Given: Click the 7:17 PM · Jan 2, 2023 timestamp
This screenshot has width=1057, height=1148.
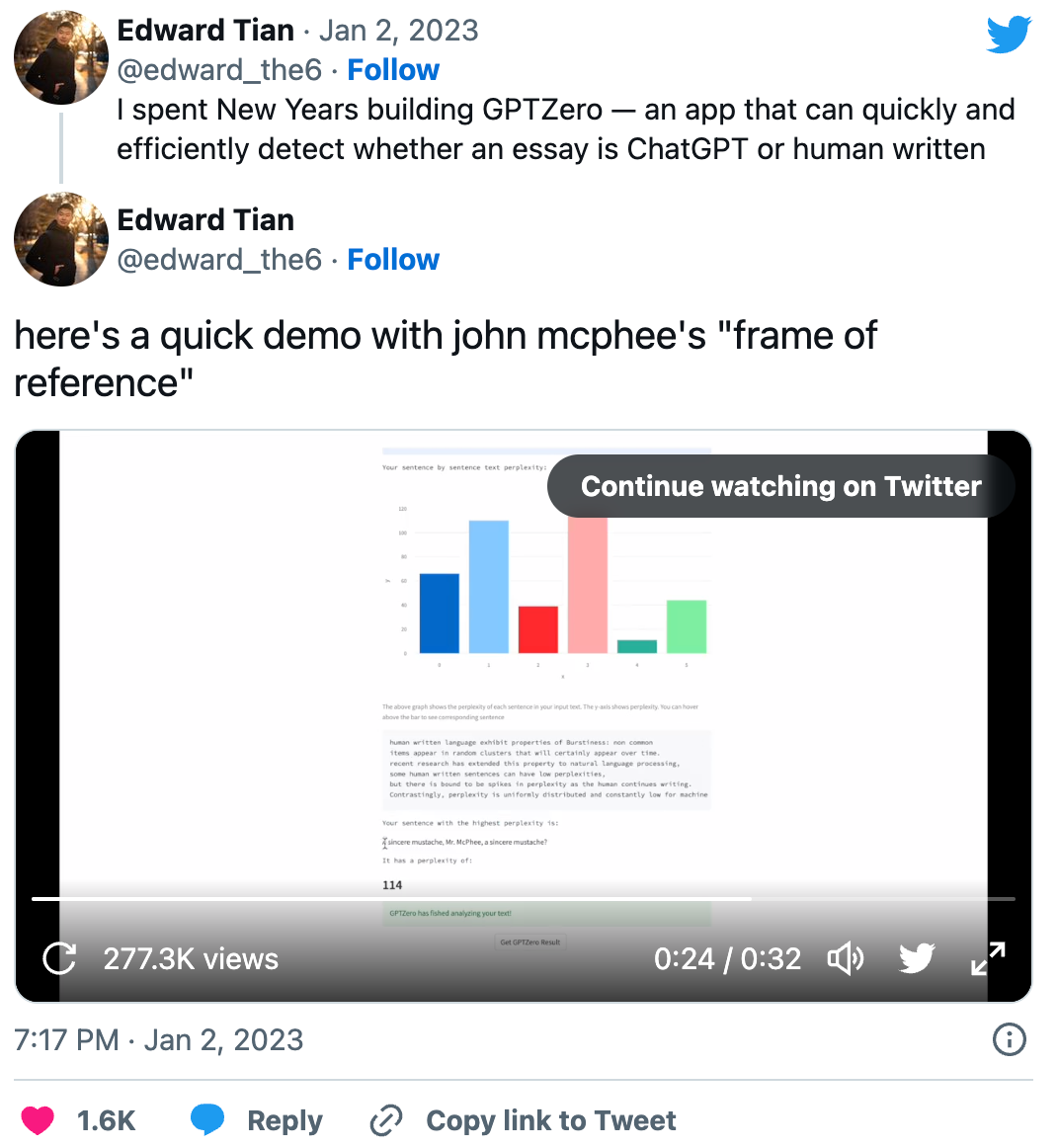Looking at the screenshot, I should coord(159,1039).
